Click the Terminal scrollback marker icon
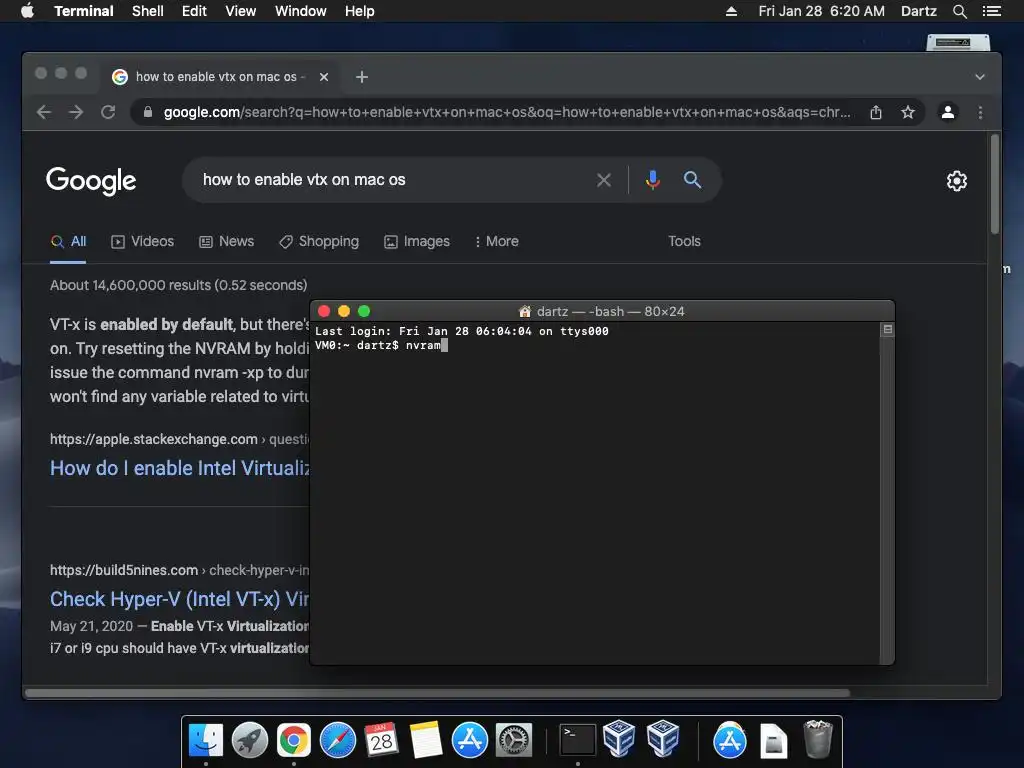The width and height of the screenshot is (1024, 768). [x=888, y=330]
